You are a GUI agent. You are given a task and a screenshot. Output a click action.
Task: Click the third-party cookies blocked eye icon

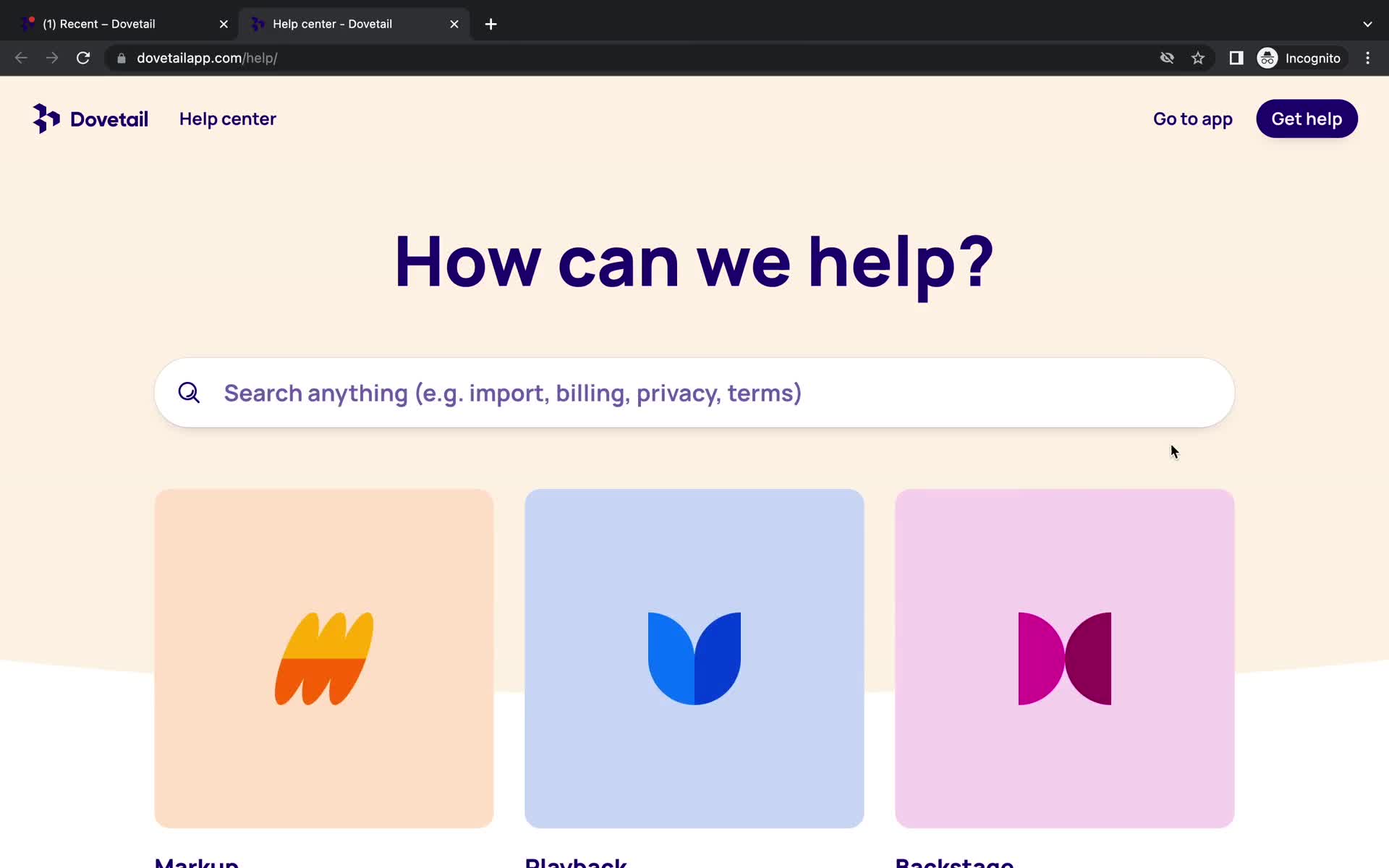click(1167, 58)
